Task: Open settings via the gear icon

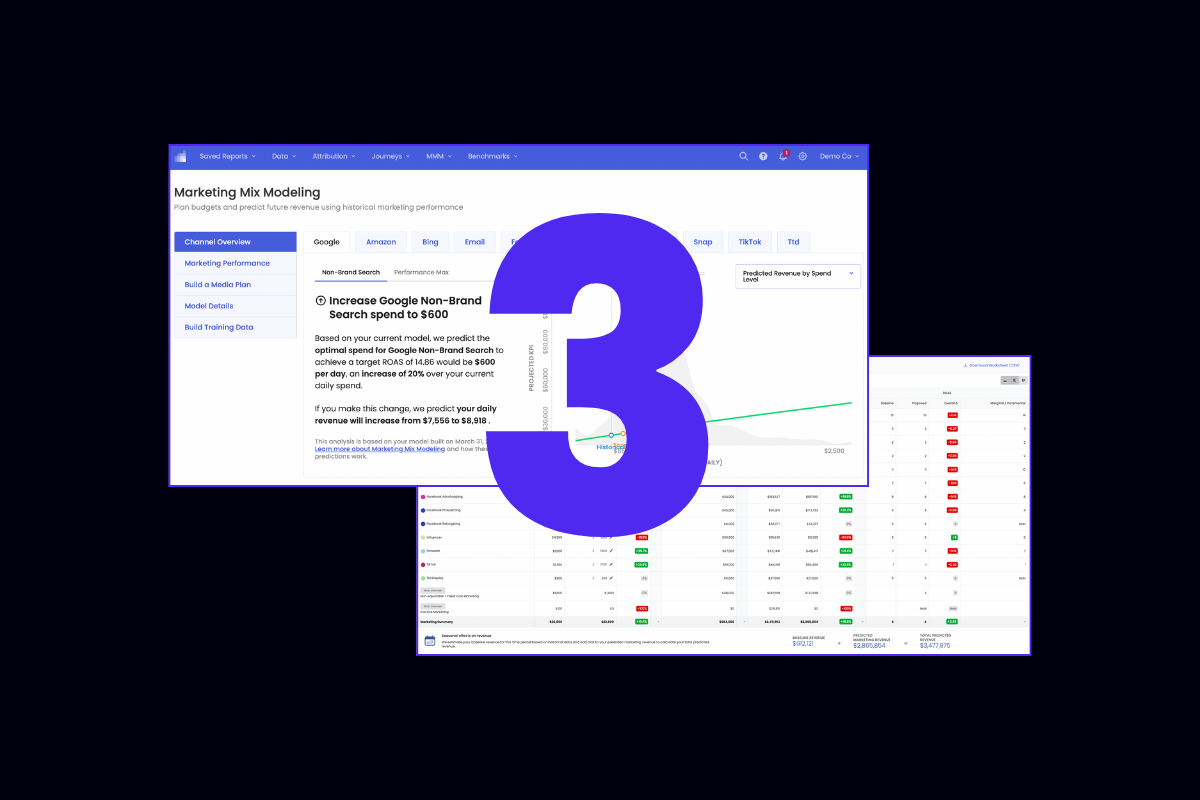Action: (802, 156)
